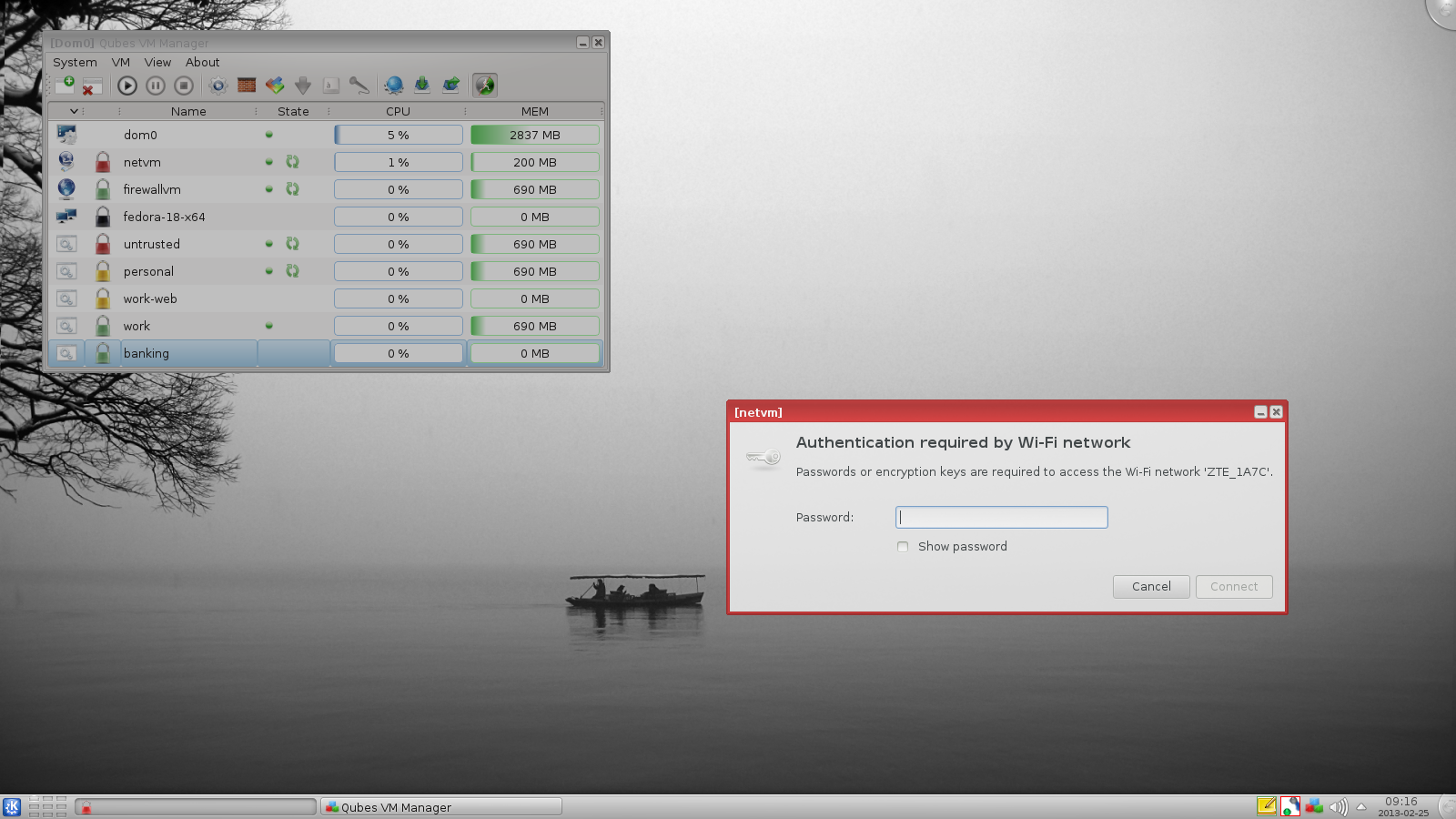Viewport: 1456px width, 819px height.
Task: Click the Wi-Fi Password input field
Action: pyautogui.click(x=1001, y=518)
